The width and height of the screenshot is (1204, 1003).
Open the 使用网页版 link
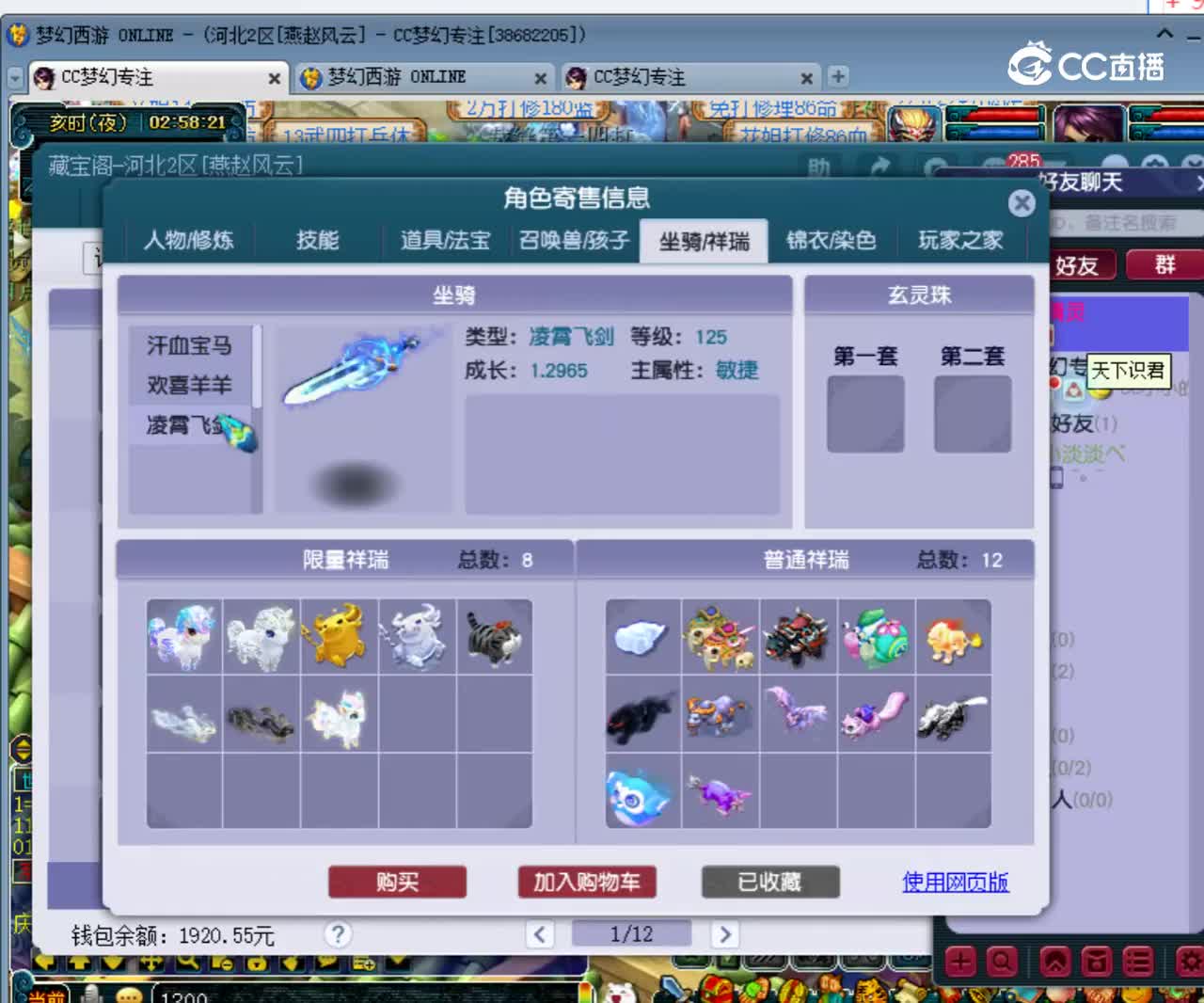click(x=955, y=882)
